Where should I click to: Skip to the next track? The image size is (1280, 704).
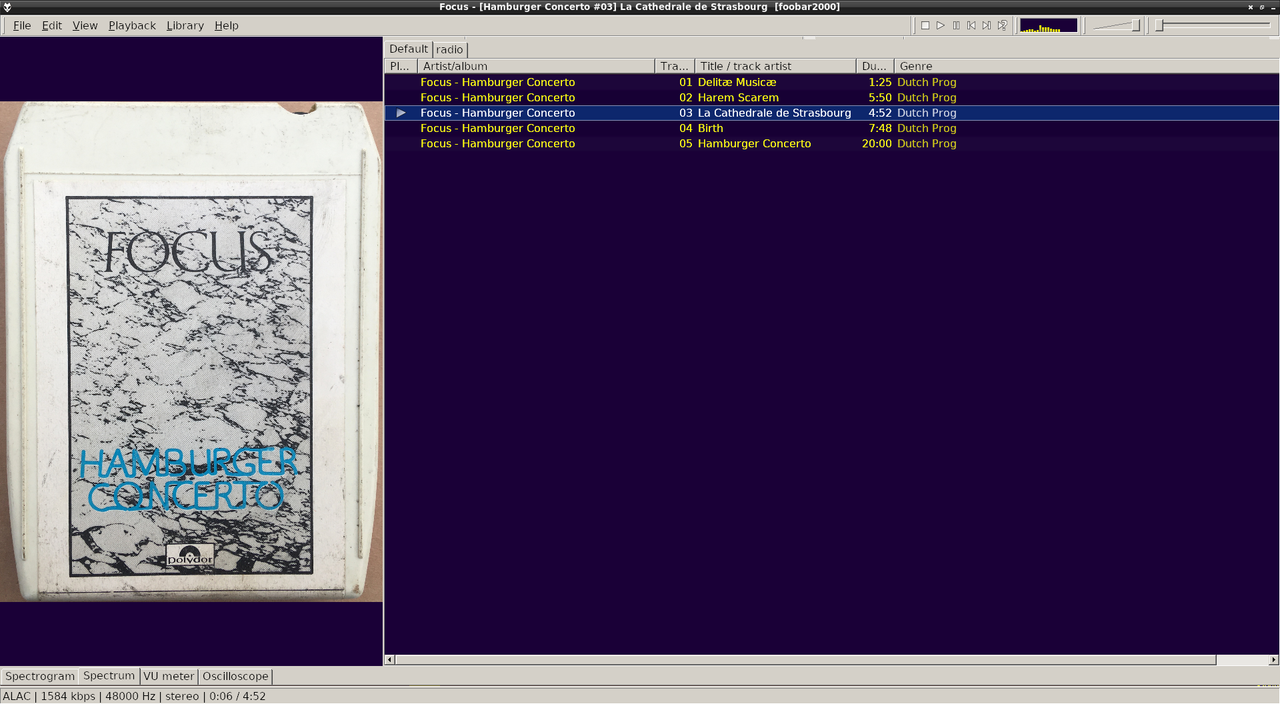(986, 25)
